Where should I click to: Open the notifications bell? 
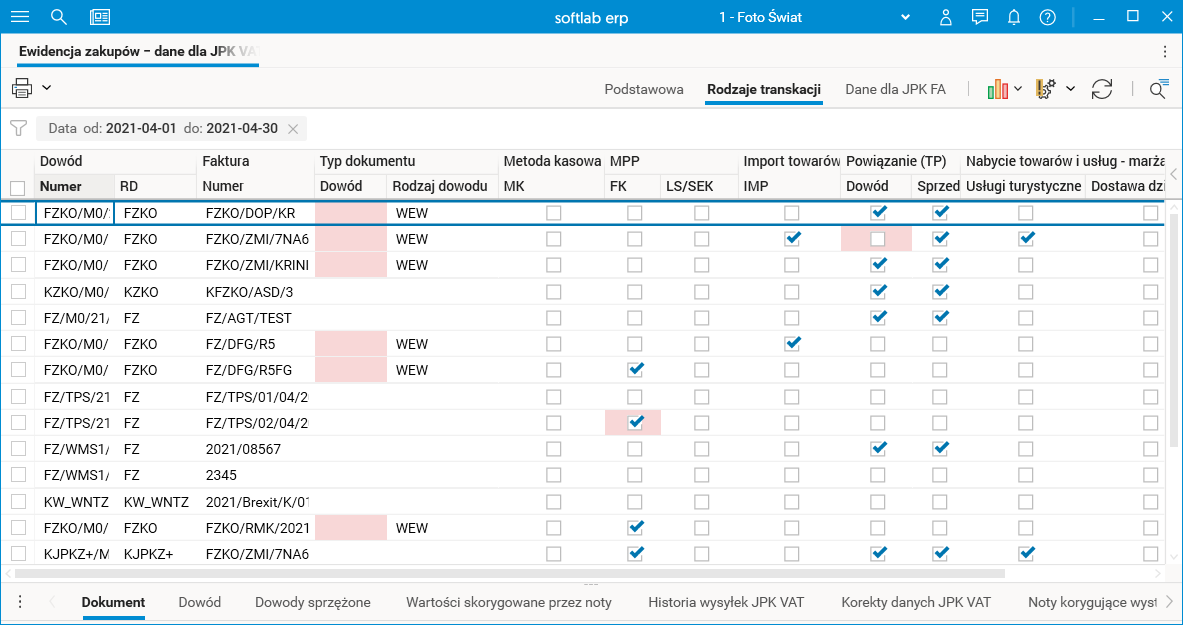tap(1014, 17)
